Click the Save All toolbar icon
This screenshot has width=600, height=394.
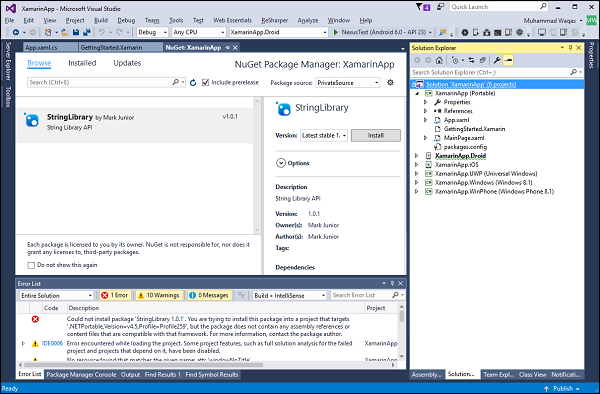pyautogui.click(x=87, y=32)
